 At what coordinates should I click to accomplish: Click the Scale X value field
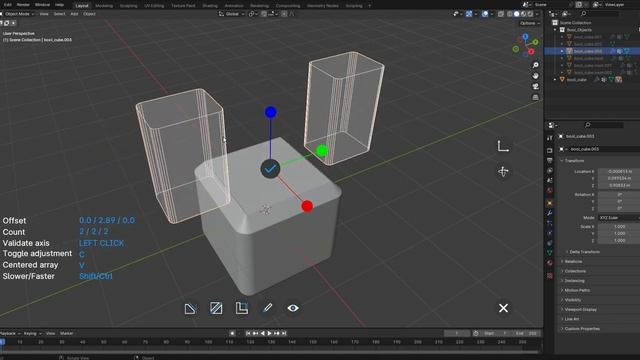(x=619, y=227)
